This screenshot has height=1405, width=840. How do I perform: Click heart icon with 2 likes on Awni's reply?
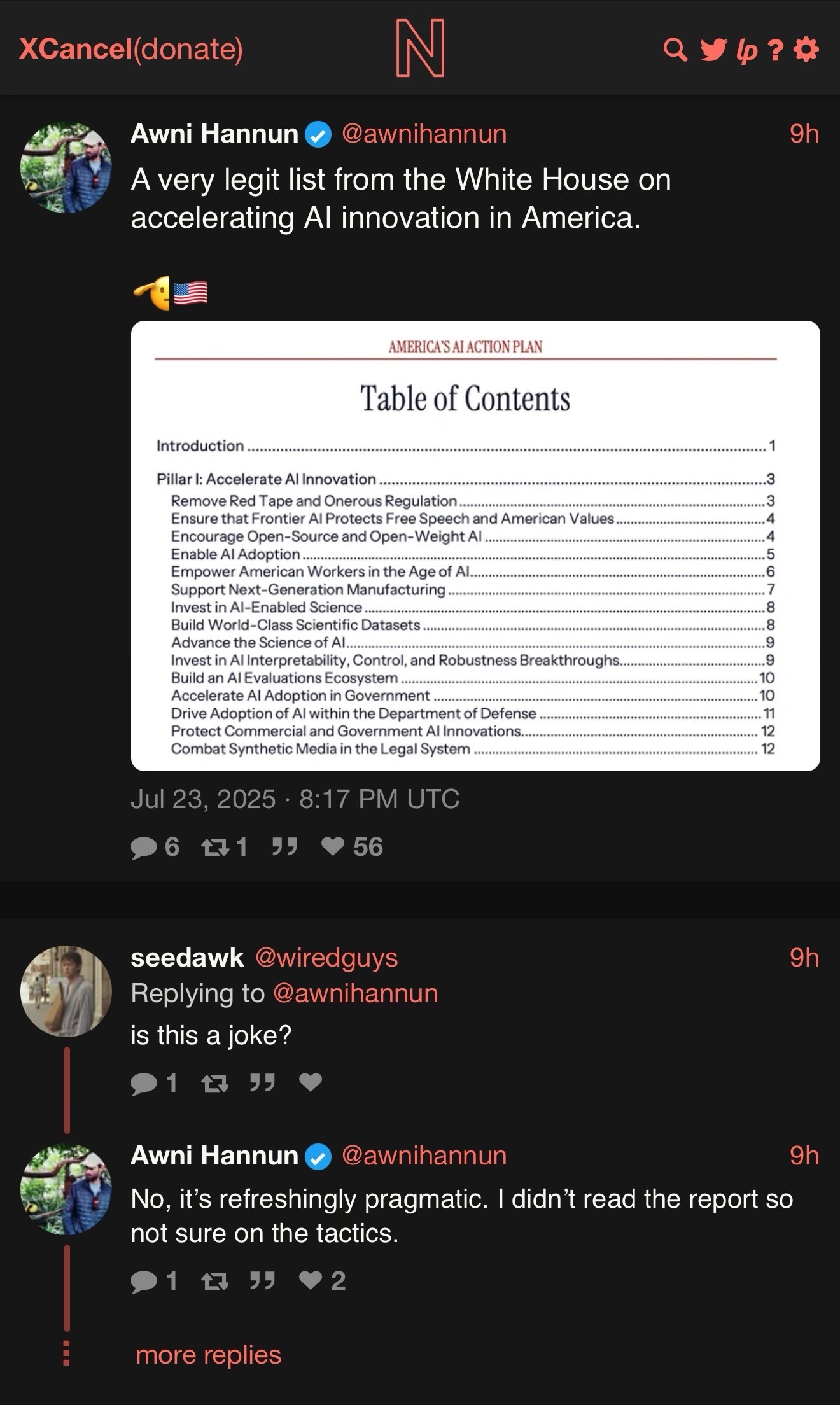(311, 1280)
